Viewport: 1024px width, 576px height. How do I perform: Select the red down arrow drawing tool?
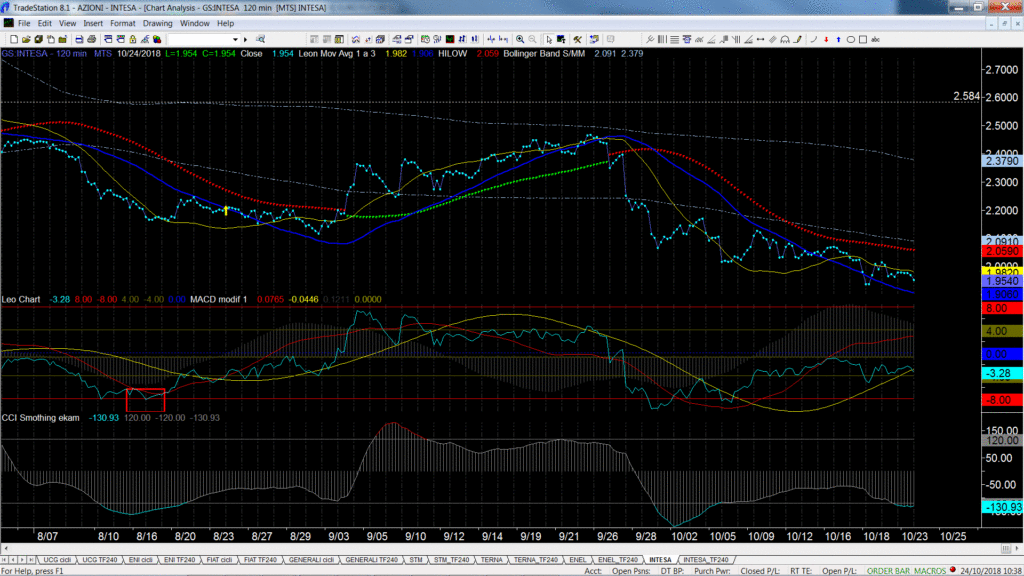[x=826, y=39]
